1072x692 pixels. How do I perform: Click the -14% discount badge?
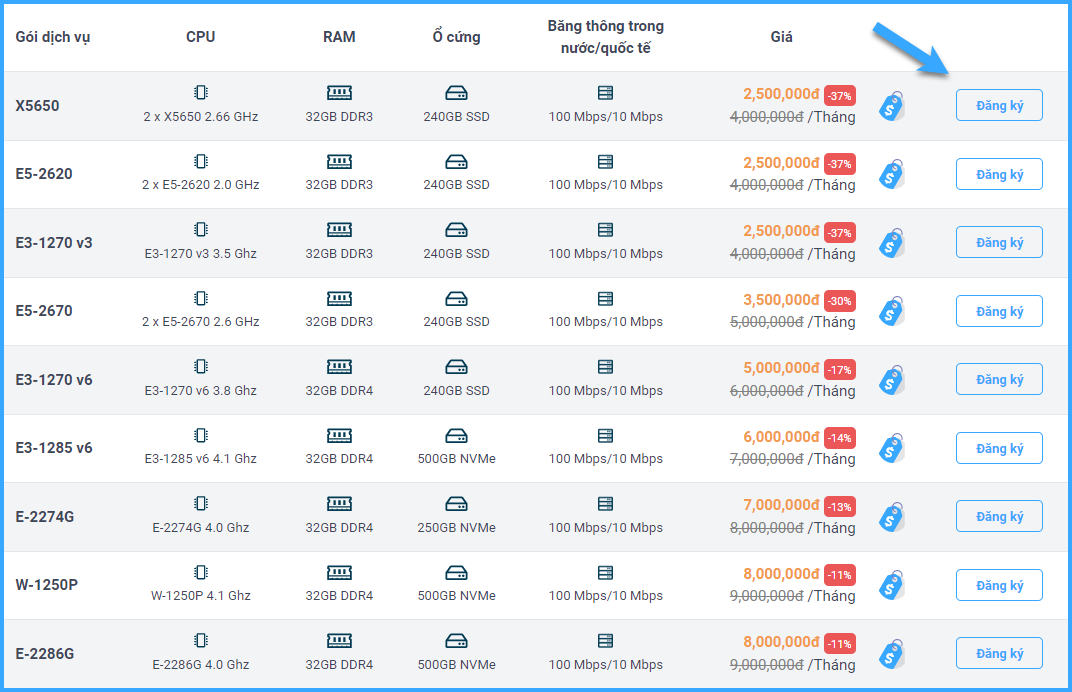point(840,438)
